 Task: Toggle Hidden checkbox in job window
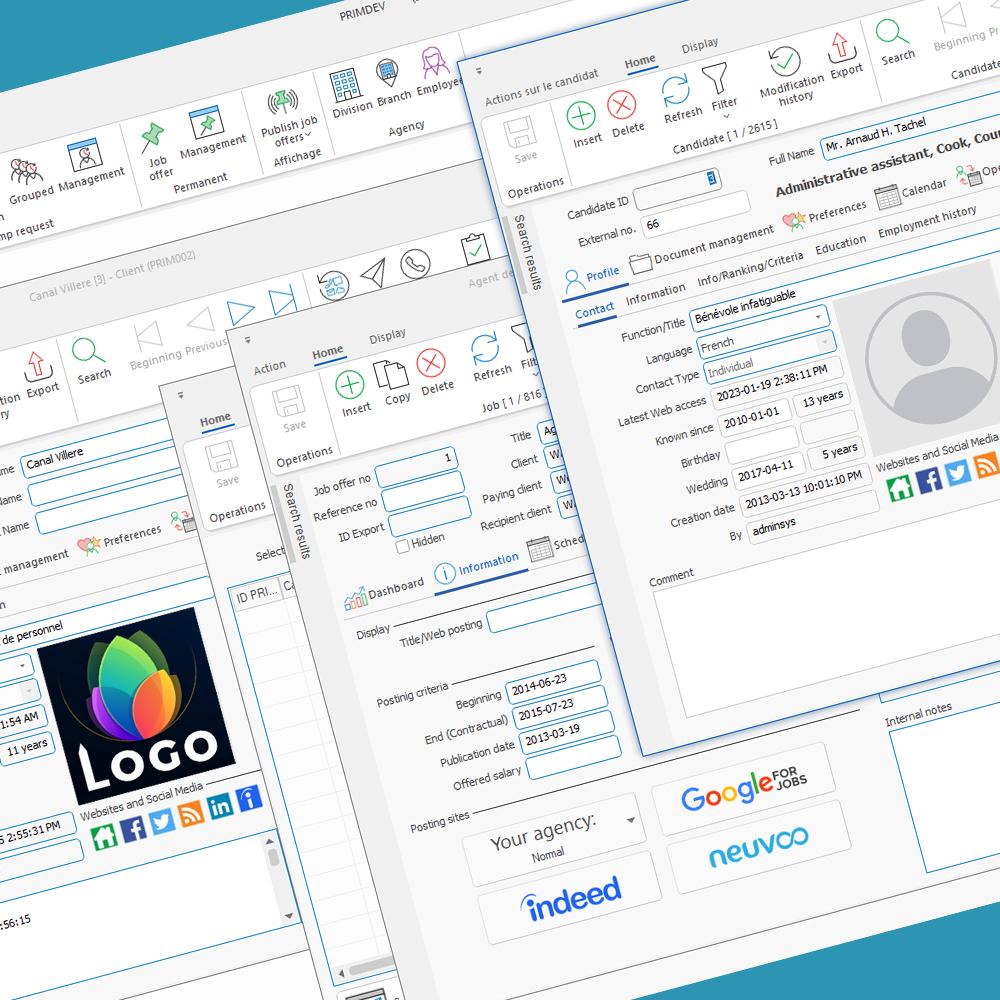[402, 547]
